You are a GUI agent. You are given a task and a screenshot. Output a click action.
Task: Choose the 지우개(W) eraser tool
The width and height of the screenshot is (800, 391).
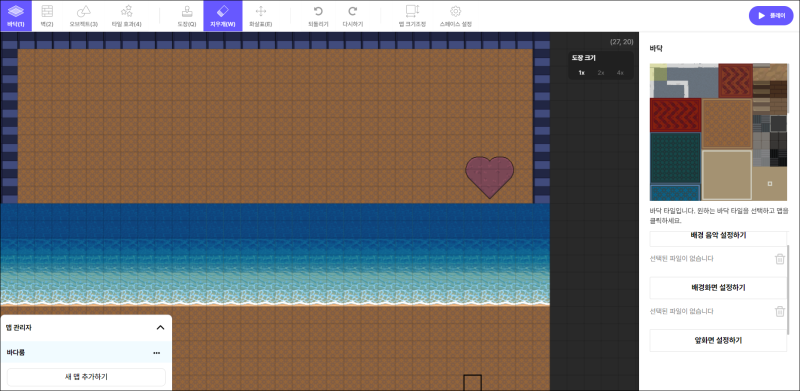pos(223,16)
